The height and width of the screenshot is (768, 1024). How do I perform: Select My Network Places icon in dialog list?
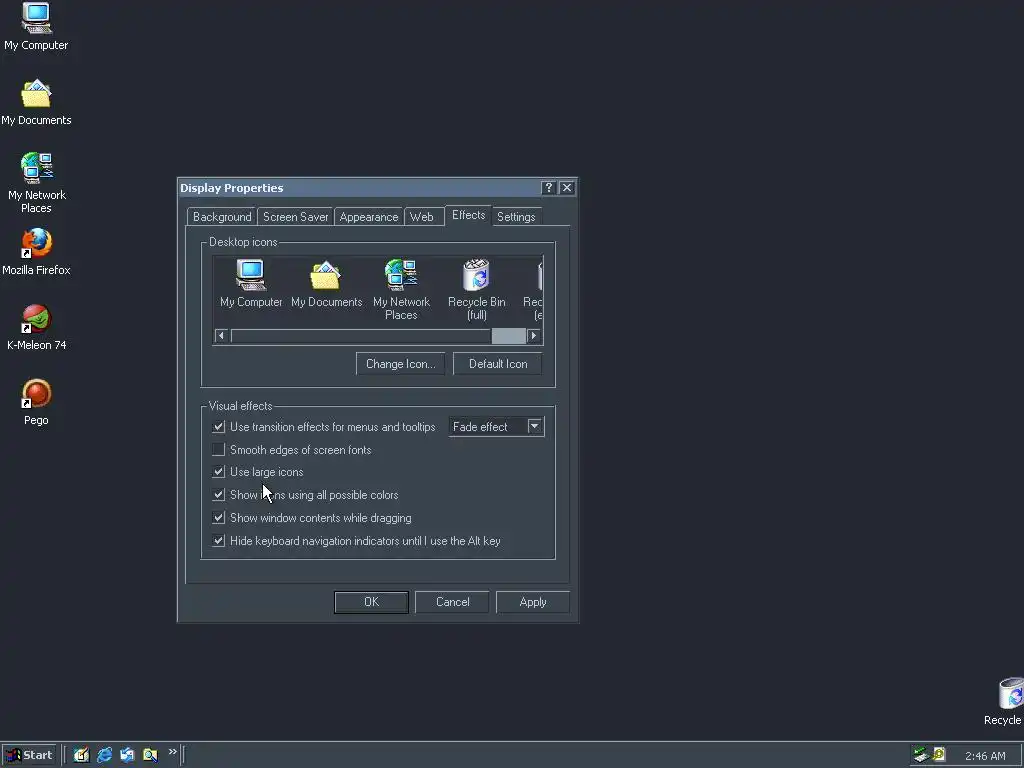(401, 289)
